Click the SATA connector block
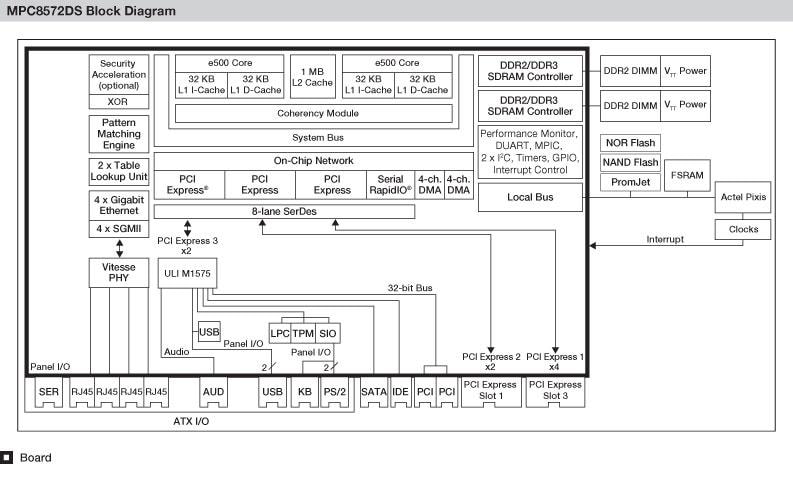Viewport: 793px width, 480px height. 373,392
